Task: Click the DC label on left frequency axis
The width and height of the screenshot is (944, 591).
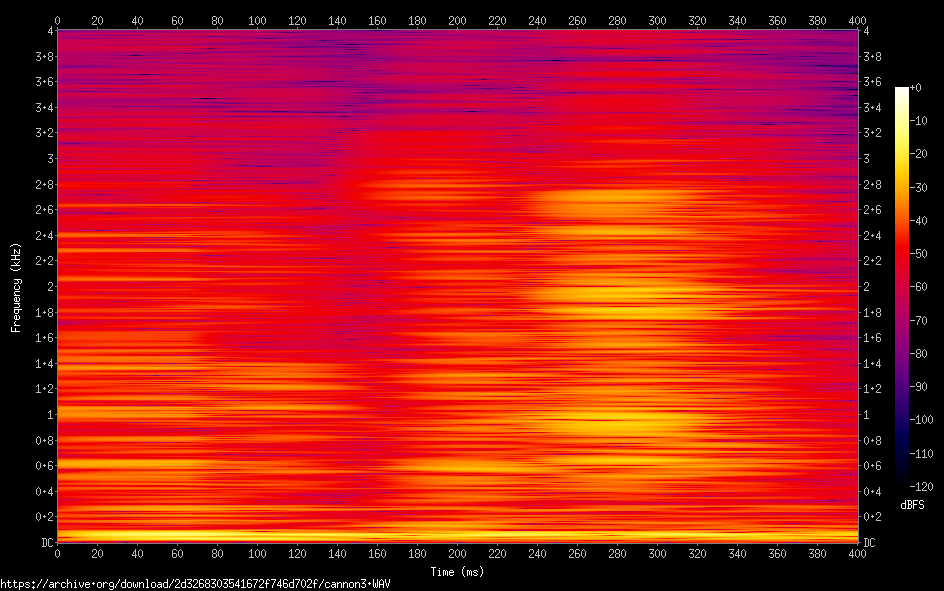Action: click(x=44, y=542)
